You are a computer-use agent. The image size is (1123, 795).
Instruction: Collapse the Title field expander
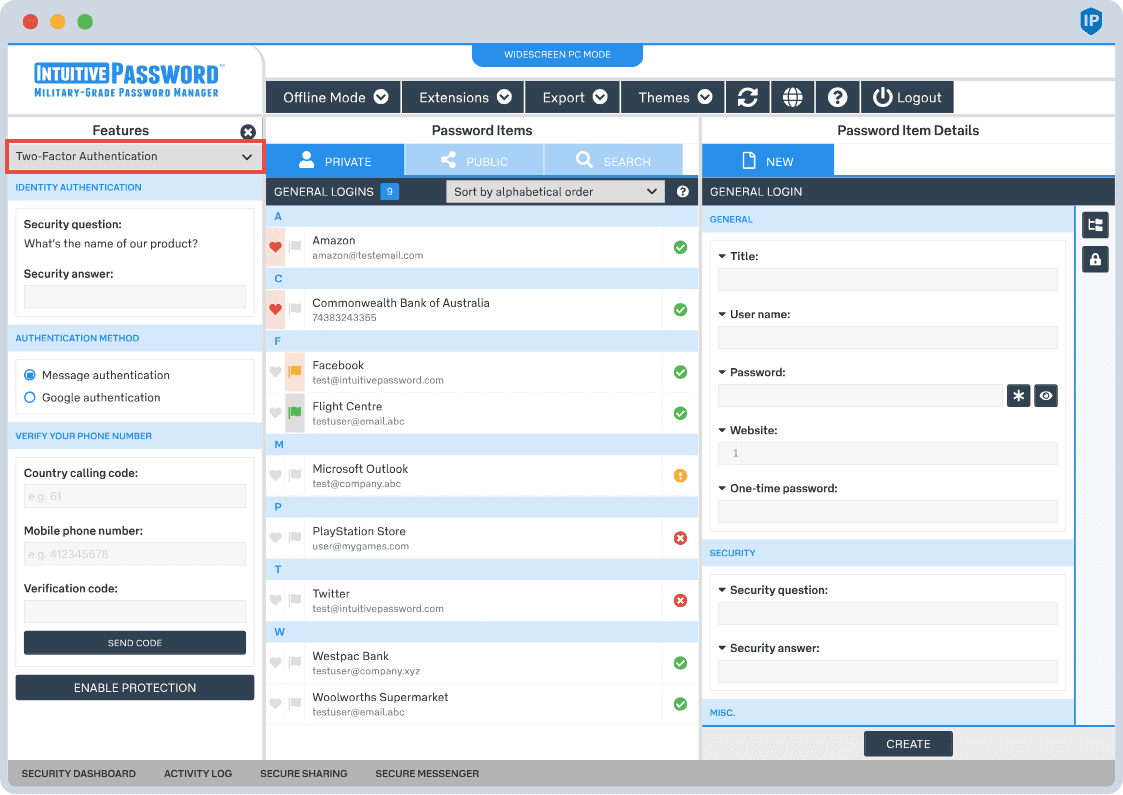coord(722,256)
